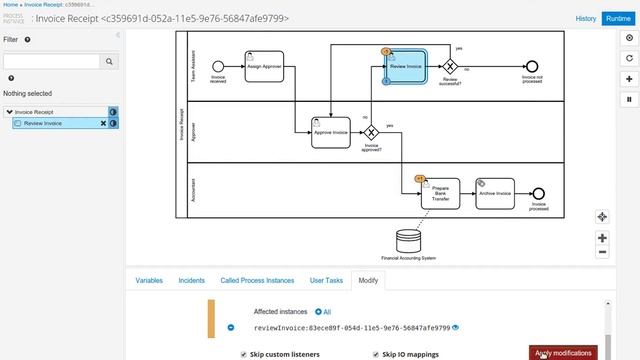Collapse the Invoice Receipt tree node
The width and height of the screenshot is (640, 360).
9,111
